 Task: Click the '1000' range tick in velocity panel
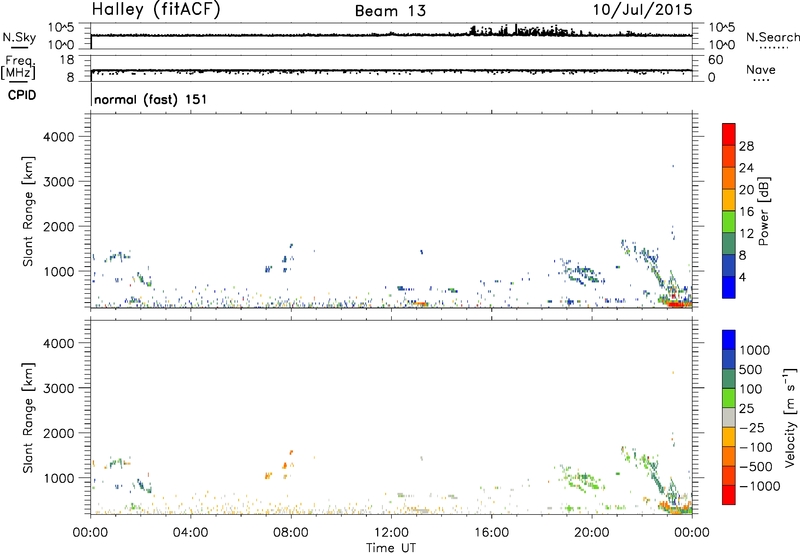(59, 479)
